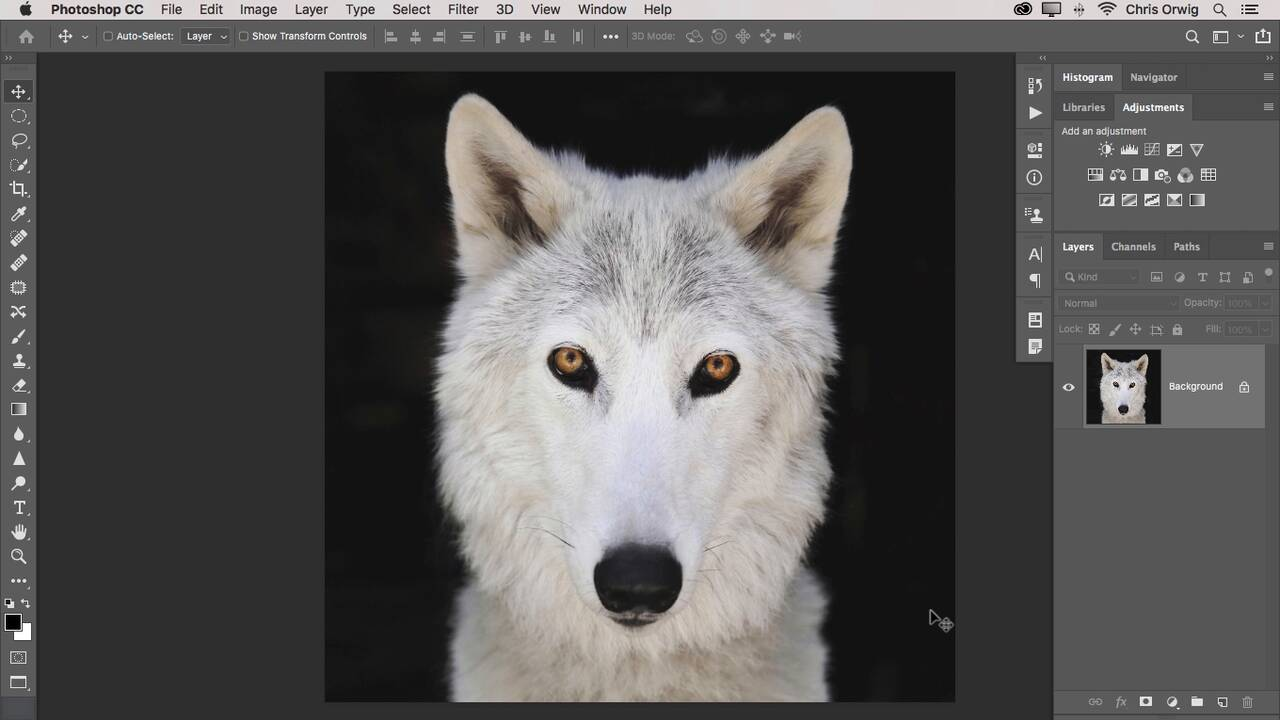Click the foreground color swatch
This screenshot has width=1280, height=720.
(x=13, y=623)
